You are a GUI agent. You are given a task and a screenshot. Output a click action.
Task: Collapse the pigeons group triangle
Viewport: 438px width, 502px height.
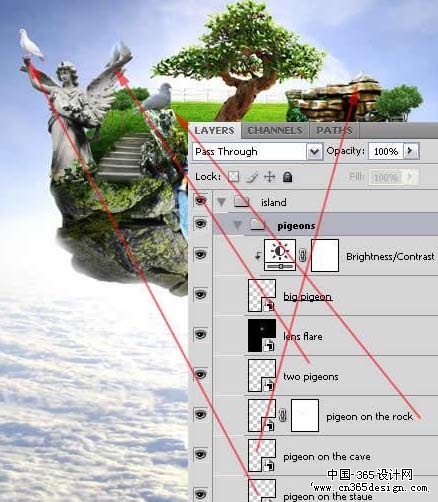coord(237,226)
